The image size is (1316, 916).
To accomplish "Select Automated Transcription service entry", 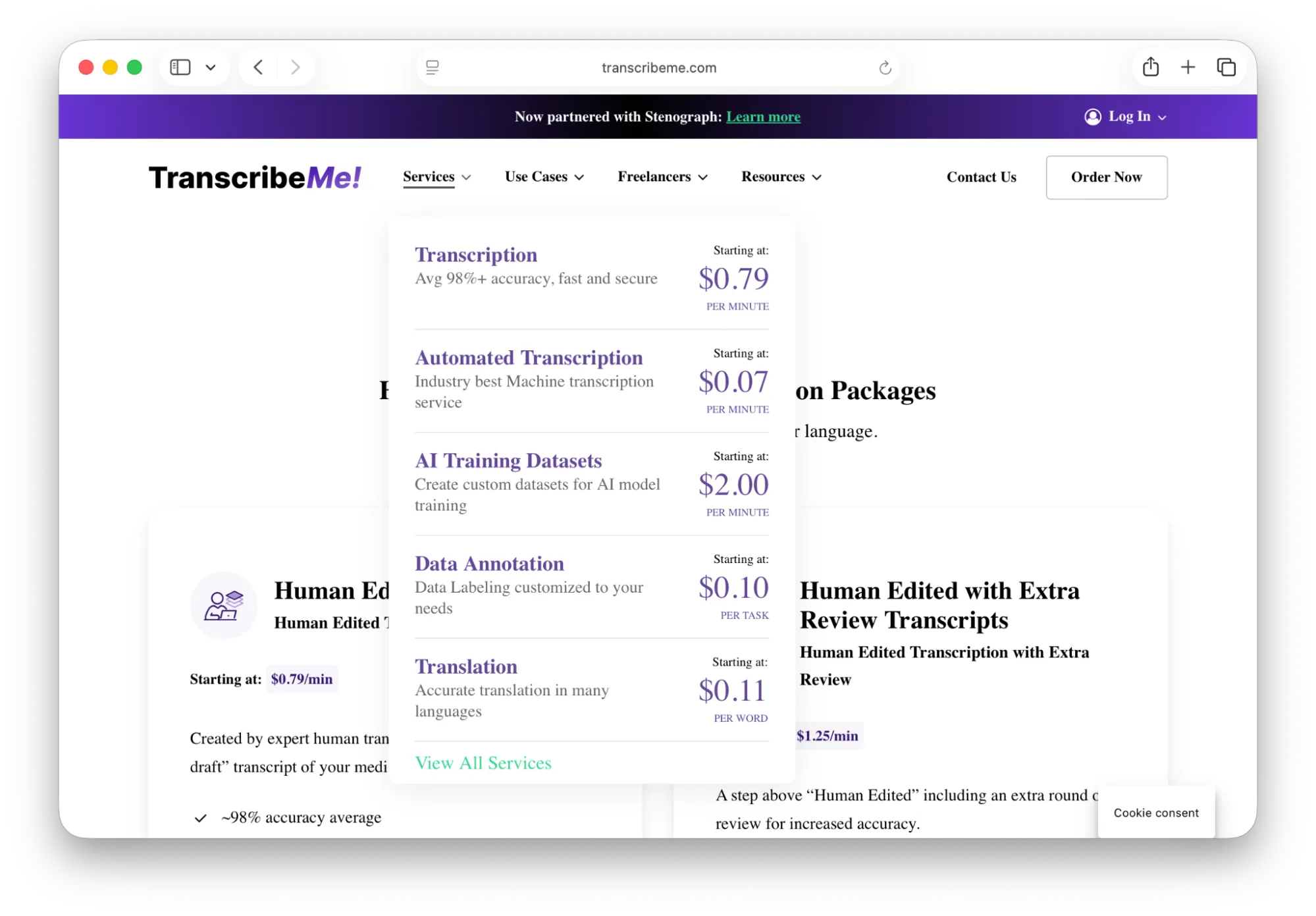I will click(529, 357).
